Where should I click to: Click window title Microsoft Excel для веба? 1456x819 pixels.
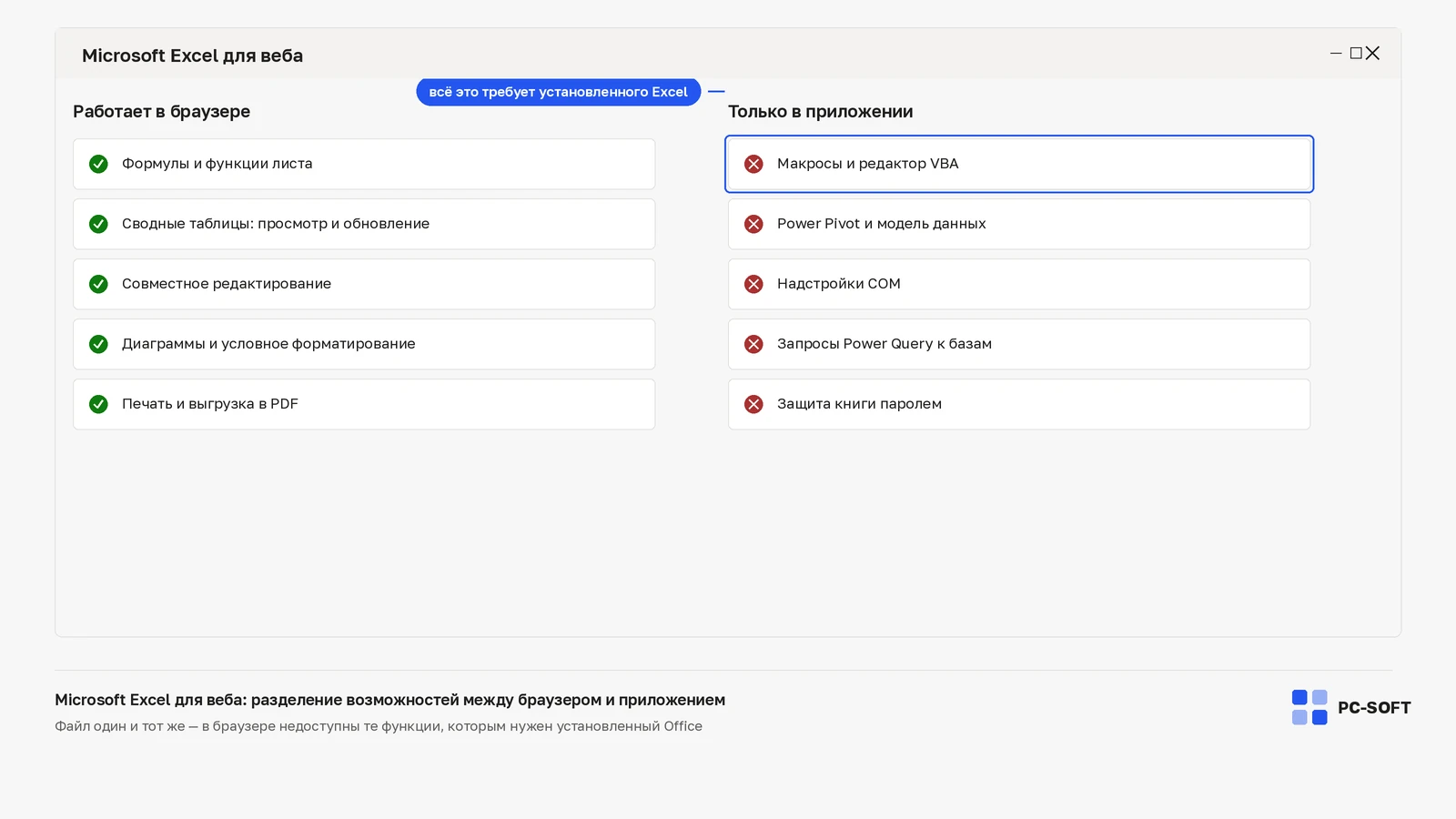[192, 56]
